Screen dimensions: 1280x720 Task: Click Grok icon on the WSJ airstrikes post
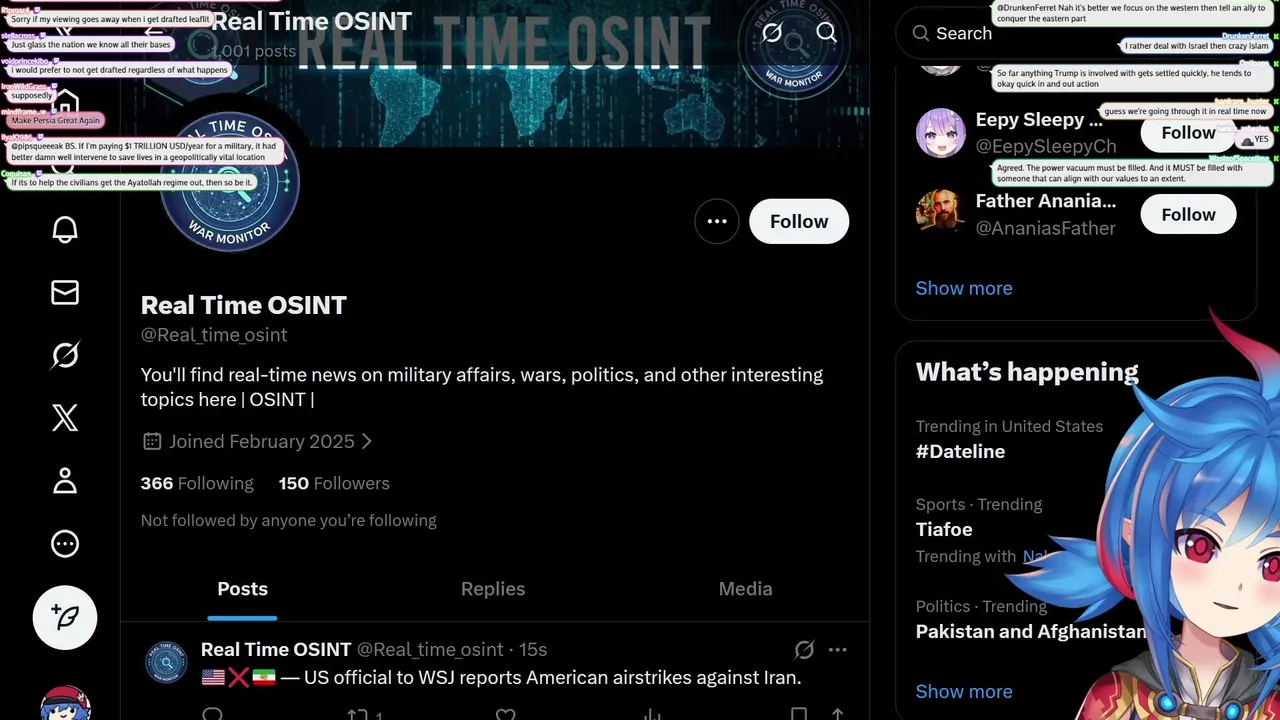coord(804,650)
